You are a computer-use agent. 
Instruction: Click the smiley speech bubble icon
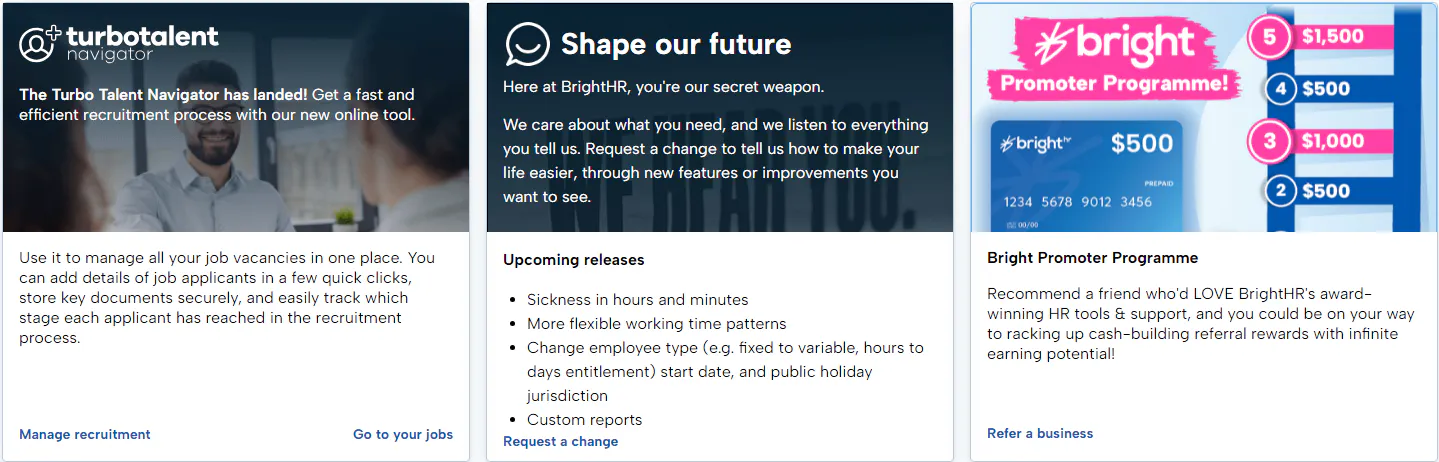click(527, 44)
